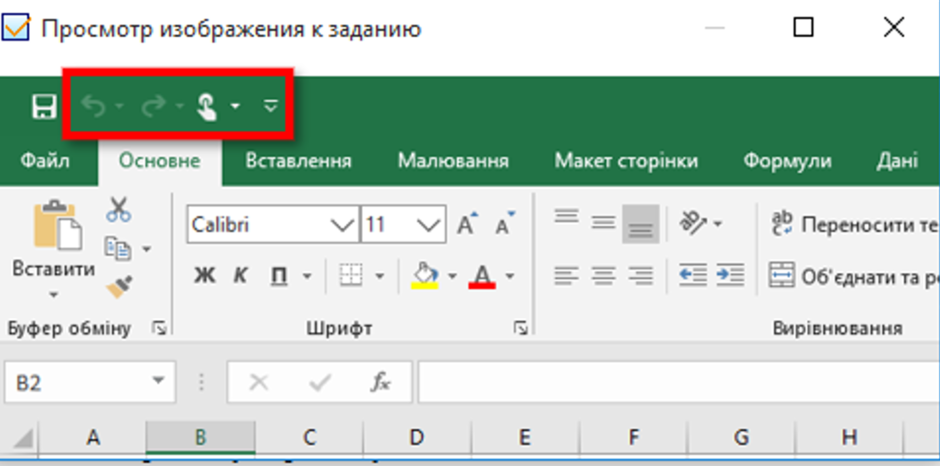Open Шрифт group dialog launcher

[x=521, y=327]
